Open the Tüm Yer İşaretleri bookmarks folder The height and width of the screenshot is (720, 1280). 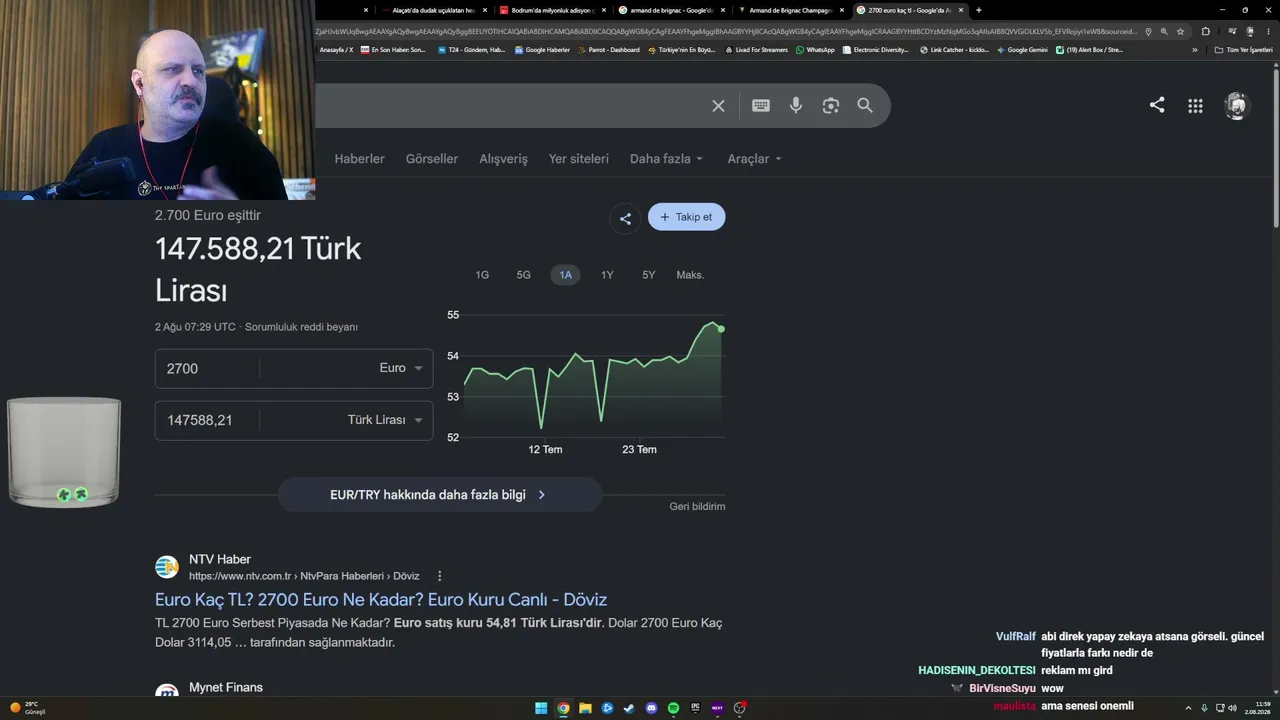coord(1243,50)
